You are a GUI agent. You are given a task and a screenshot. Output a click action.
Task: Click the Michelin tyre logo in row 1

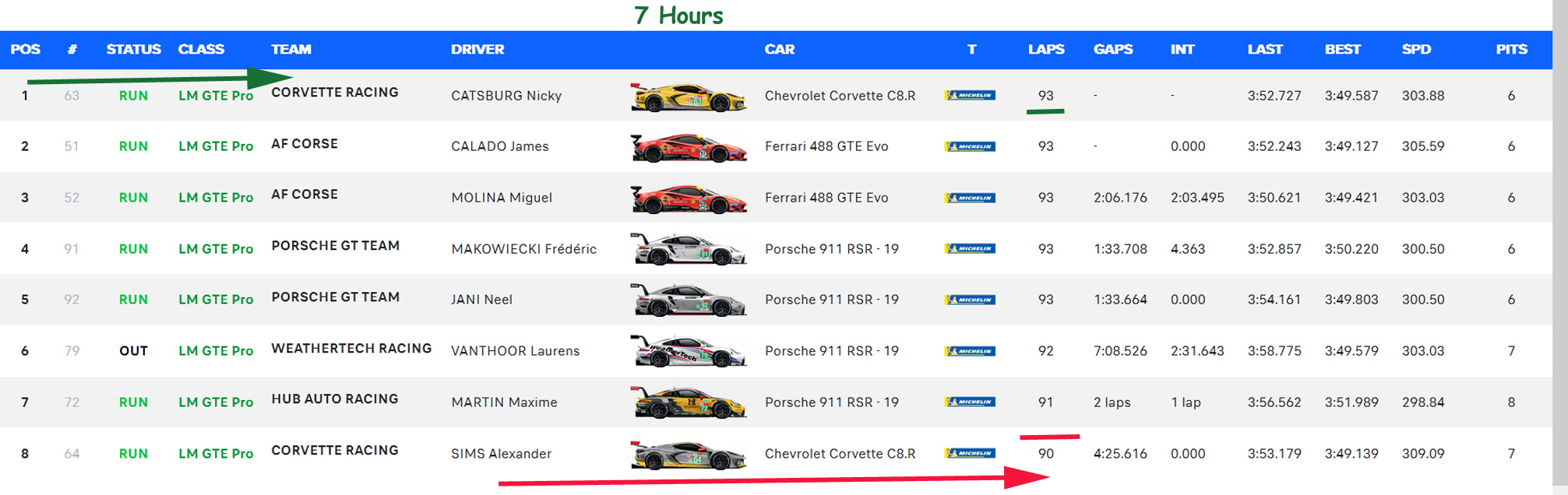point(970,96)
